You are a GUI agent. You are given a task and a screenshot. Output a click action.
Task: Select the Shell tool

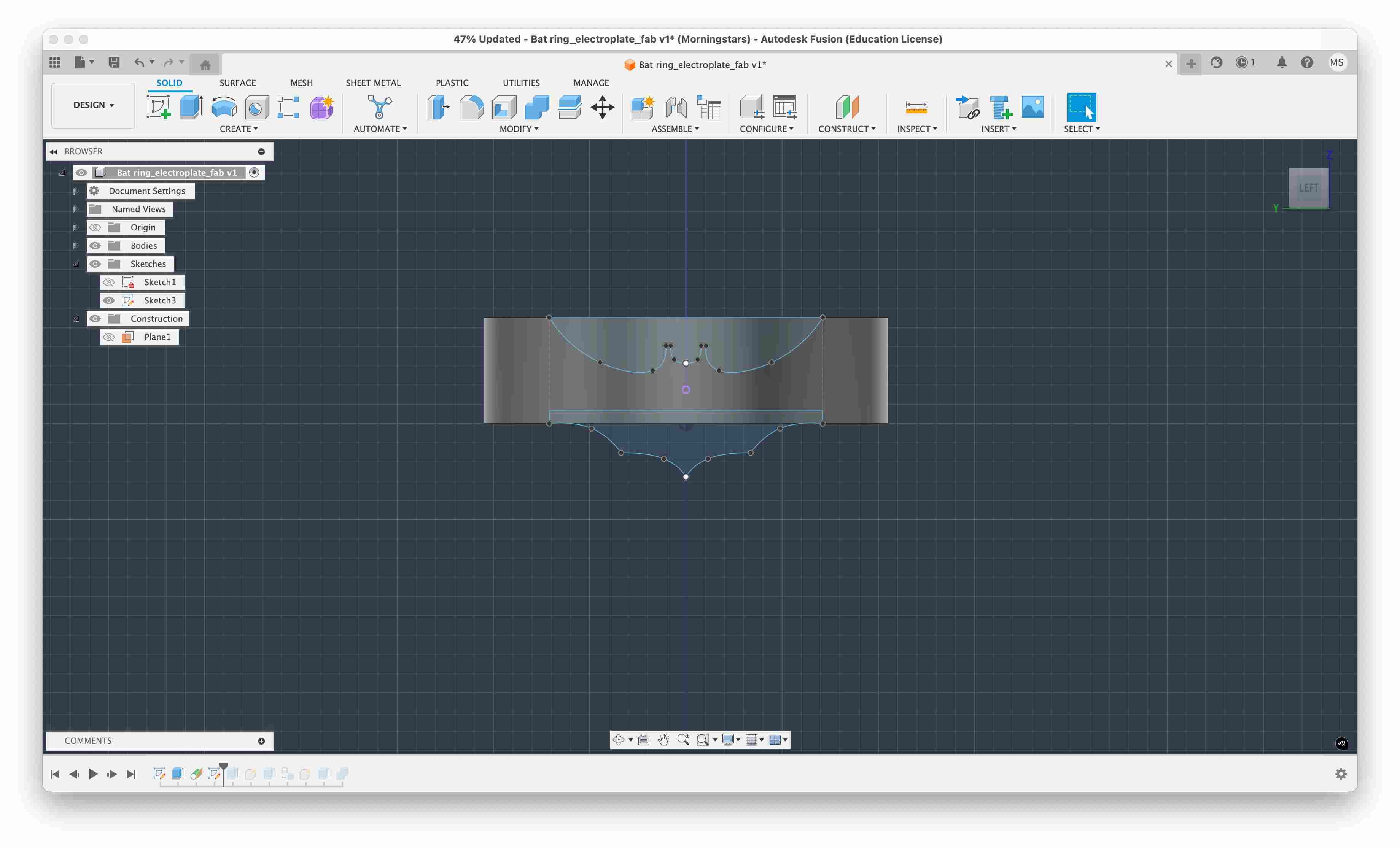tap(504, 107)
